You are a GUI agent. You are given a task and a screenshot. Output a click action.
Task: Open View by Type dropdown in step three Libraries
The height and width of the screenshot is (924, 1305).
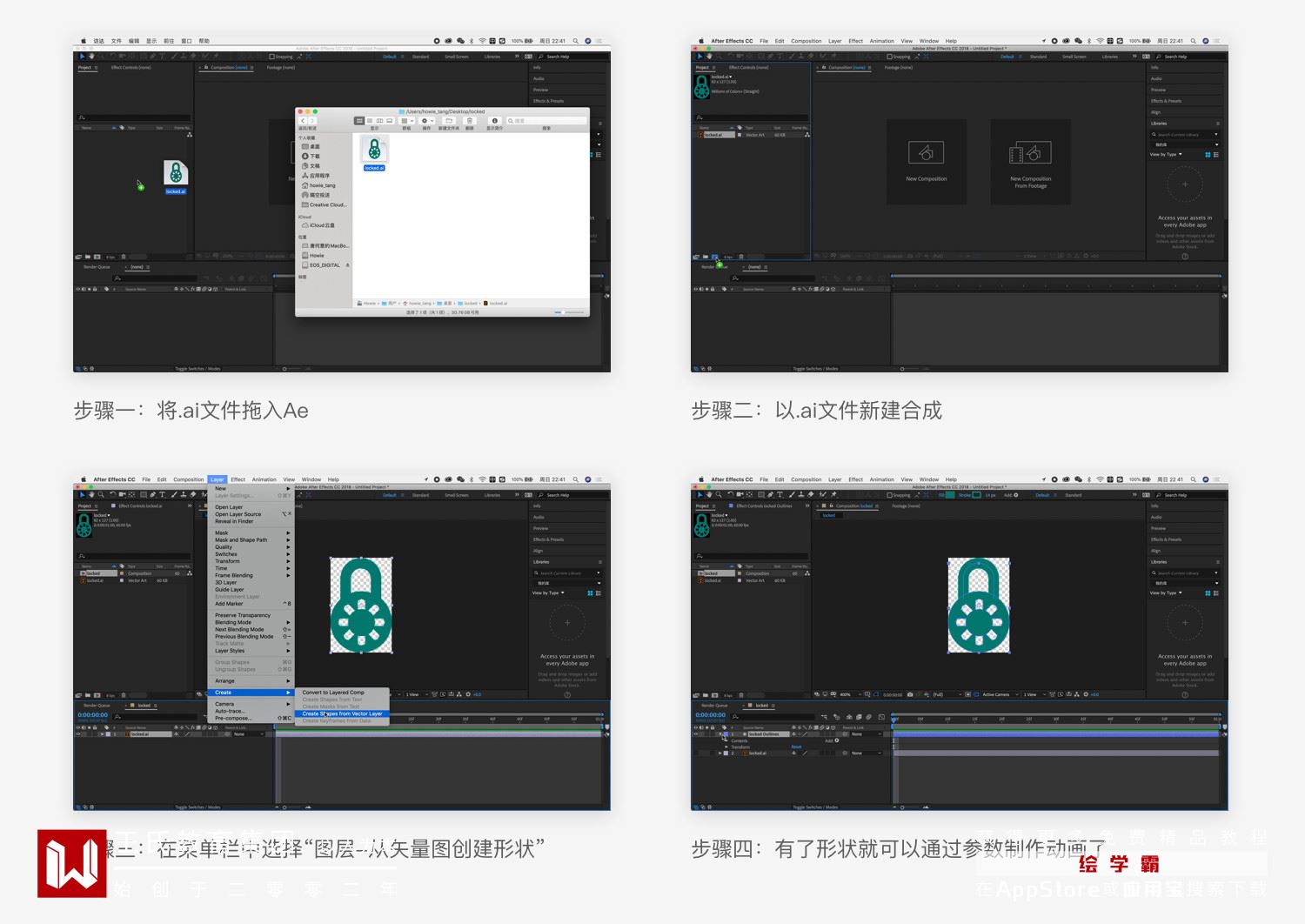pyautogui.click(x=549, y=593)
